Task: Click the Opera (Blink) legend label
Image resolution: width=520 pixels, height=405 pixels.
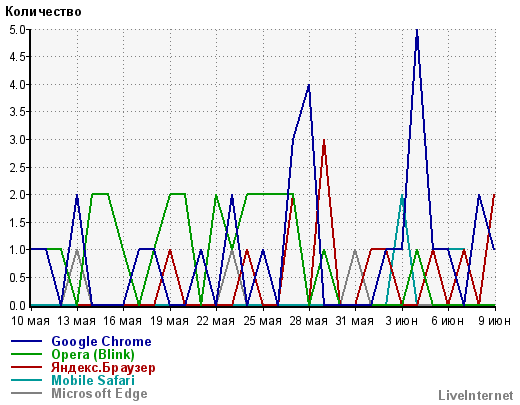Action: coord(93,355)
